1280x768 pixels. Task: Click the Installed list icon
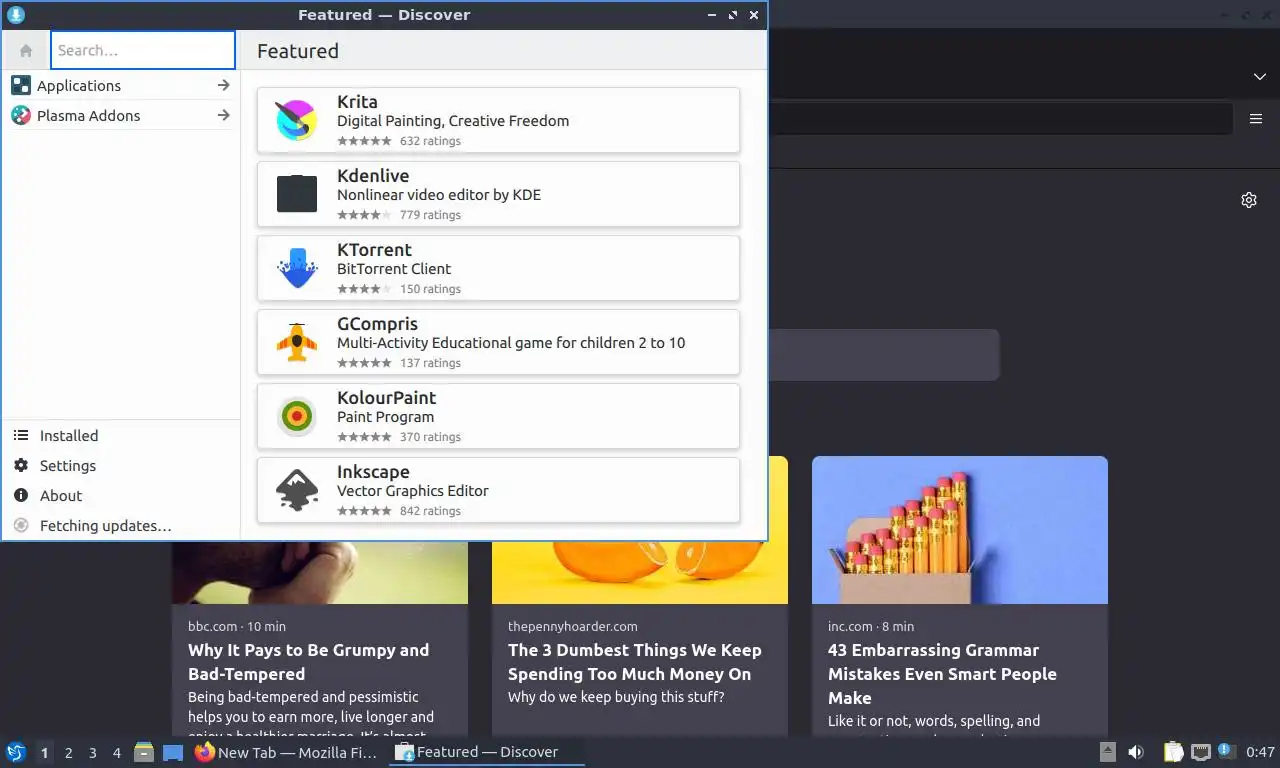point(21,436)
